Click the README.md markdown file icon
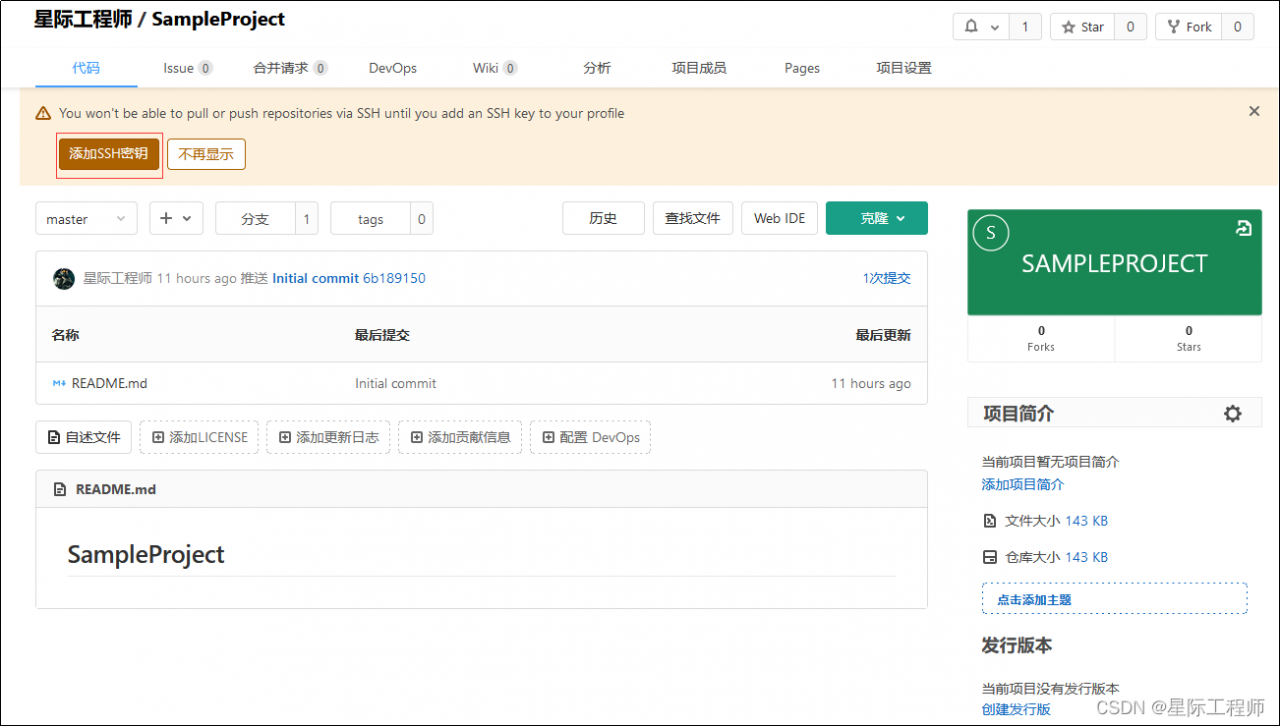1280x726 pixels. click(59, 383)
